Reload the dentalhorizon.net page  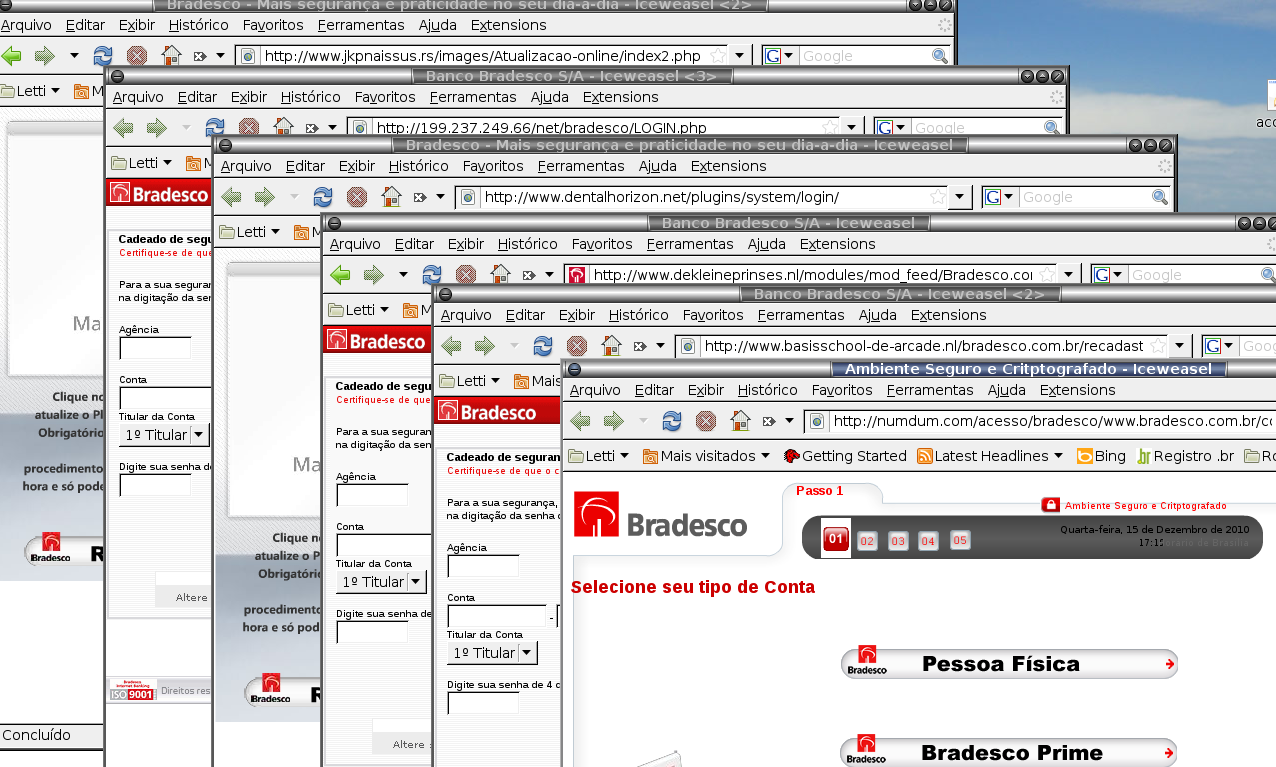coord(323,197)
